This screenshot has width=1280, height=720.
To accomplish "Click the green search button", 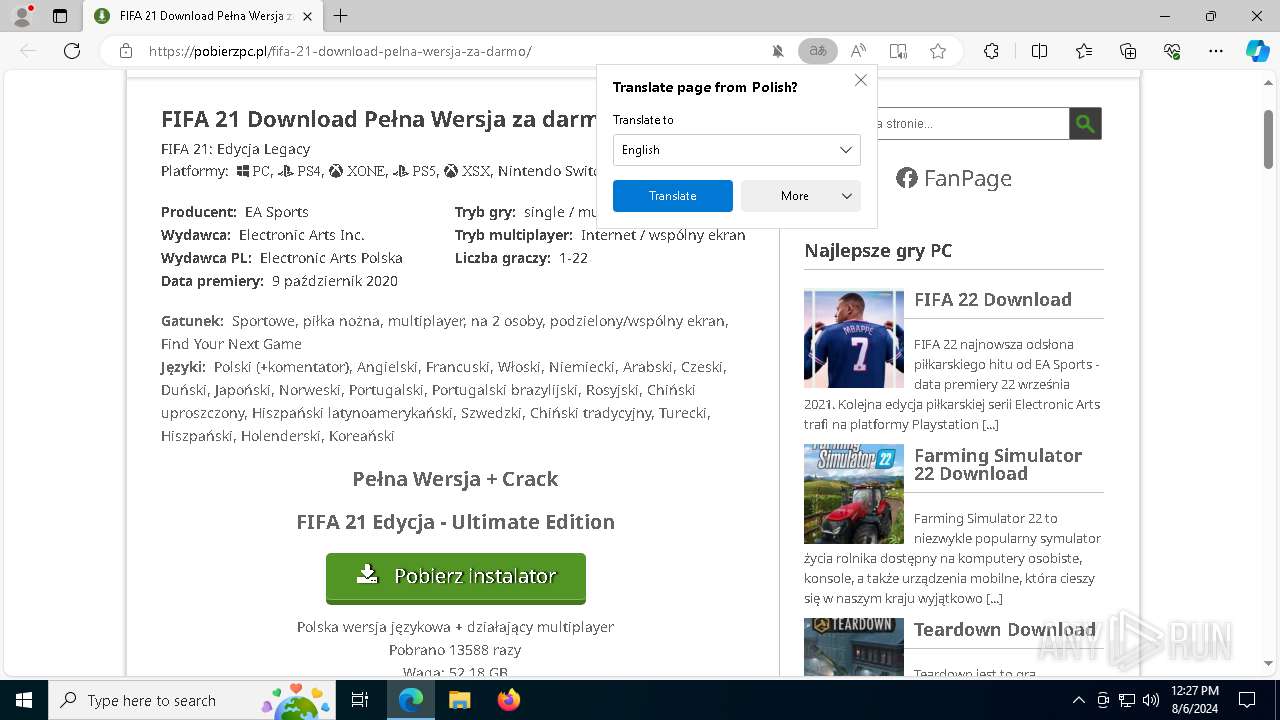I will (x=1085, y=124).
